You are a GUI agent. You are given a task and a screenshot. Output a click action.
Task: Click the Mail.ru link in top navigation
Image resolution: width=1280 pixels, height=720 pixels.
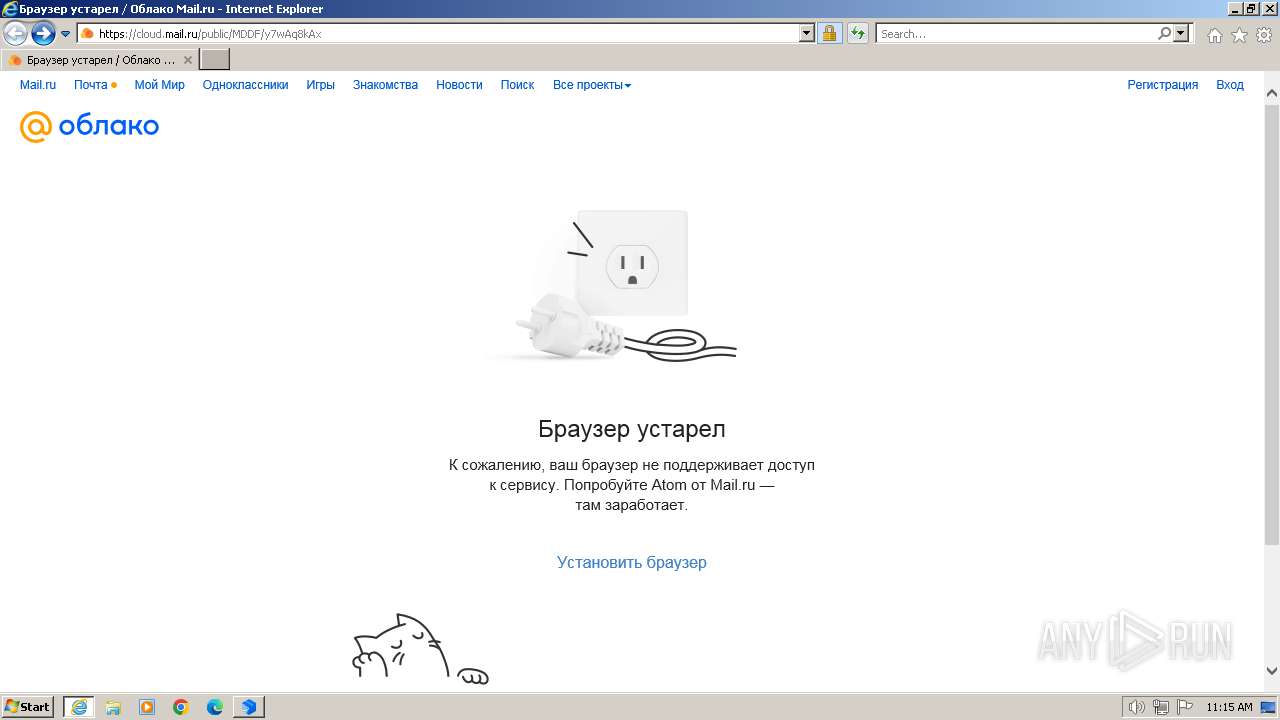click(38, 85)
